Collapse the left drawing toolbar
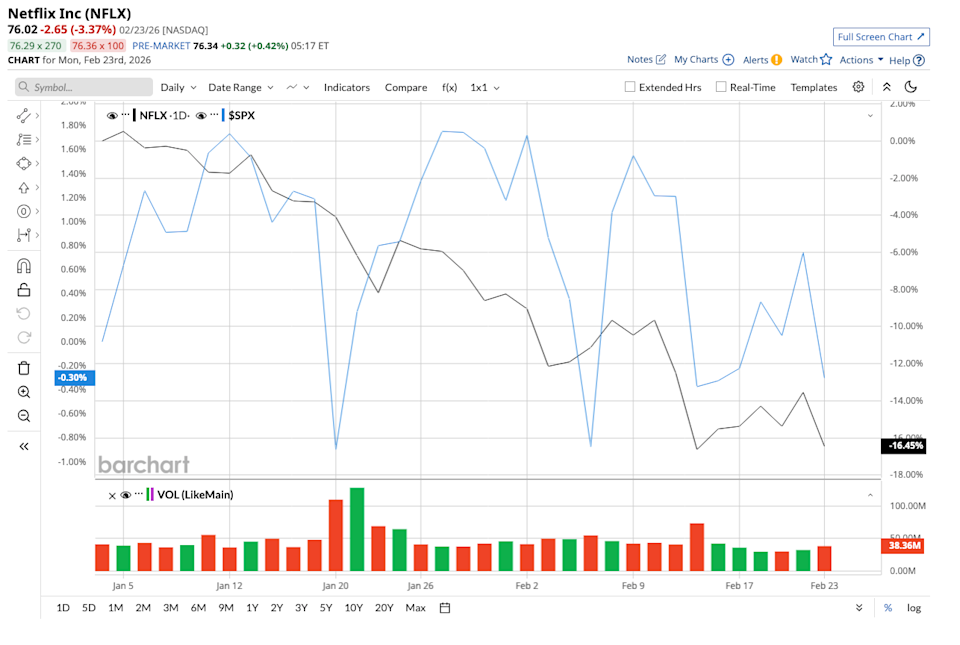The width and height of the screenshot is (960, 645). tap(24, 446)
